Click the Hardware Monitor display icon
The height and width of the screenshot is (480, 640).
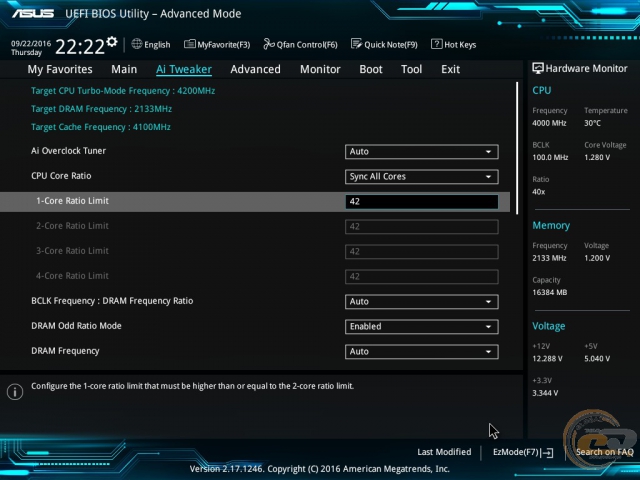coord(538,68)
